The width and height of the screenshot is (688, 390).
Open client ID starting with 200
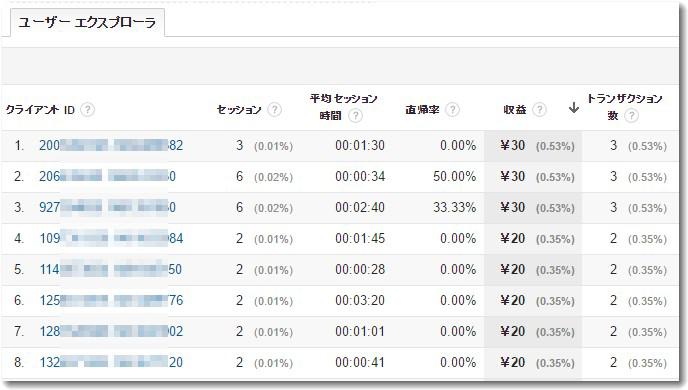[111, 145]
